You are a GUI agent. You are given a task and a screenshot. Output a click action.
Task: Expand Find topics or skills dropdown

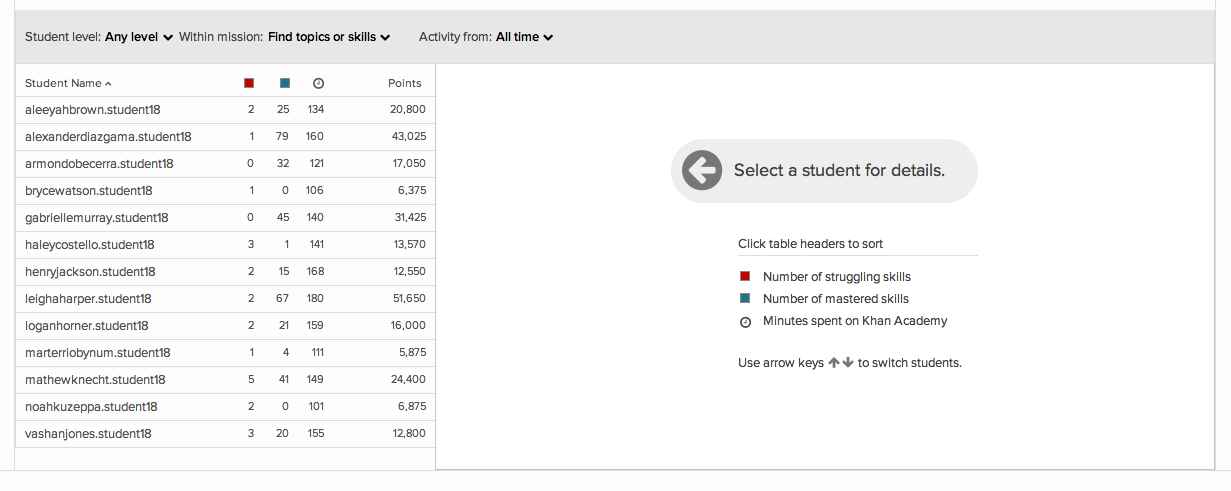[328, 37]
